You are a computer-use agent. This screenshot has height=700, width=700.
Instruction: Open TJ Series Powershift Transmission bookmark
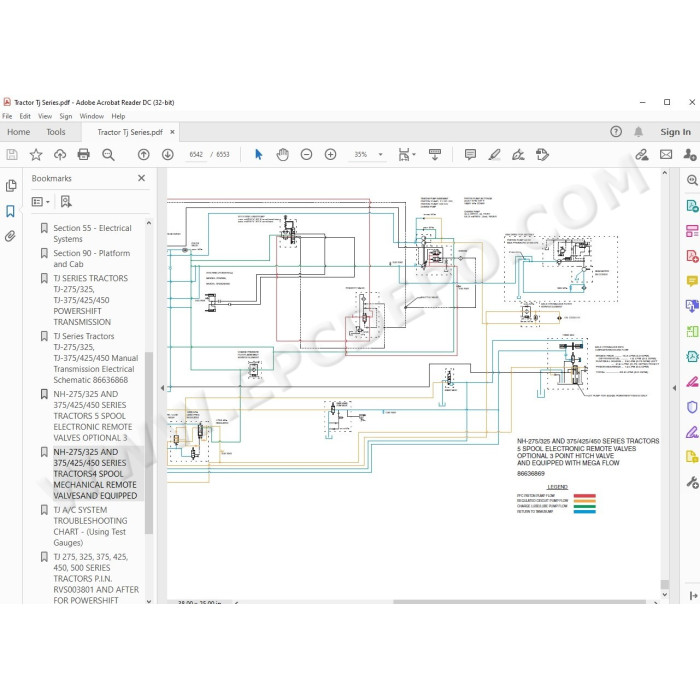pos(91,300)
